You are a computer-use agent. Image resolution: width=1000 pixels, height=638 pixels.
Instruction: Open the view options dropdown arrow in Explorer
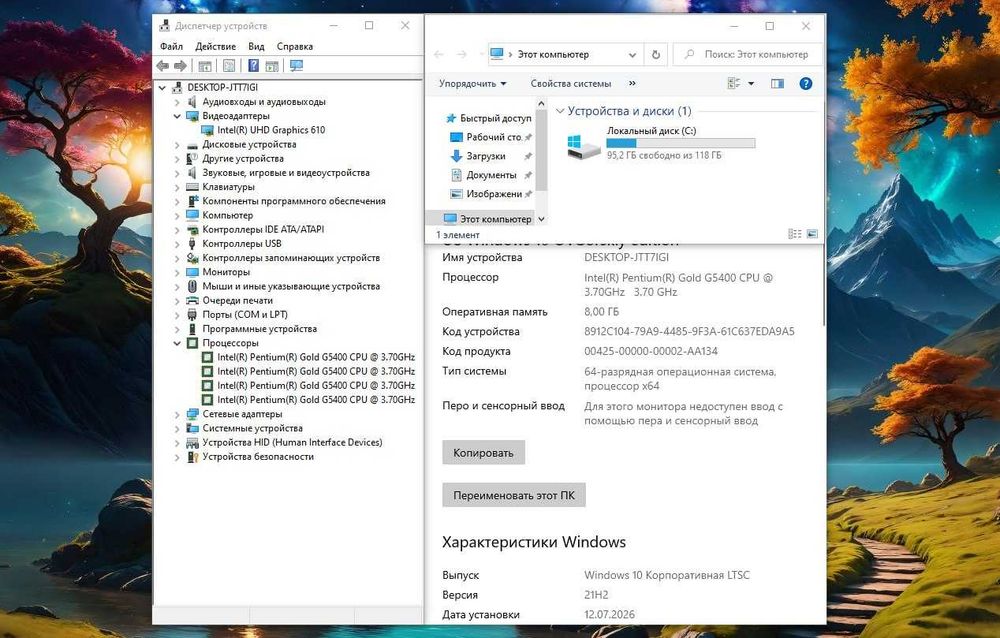(x=751, y=84)
